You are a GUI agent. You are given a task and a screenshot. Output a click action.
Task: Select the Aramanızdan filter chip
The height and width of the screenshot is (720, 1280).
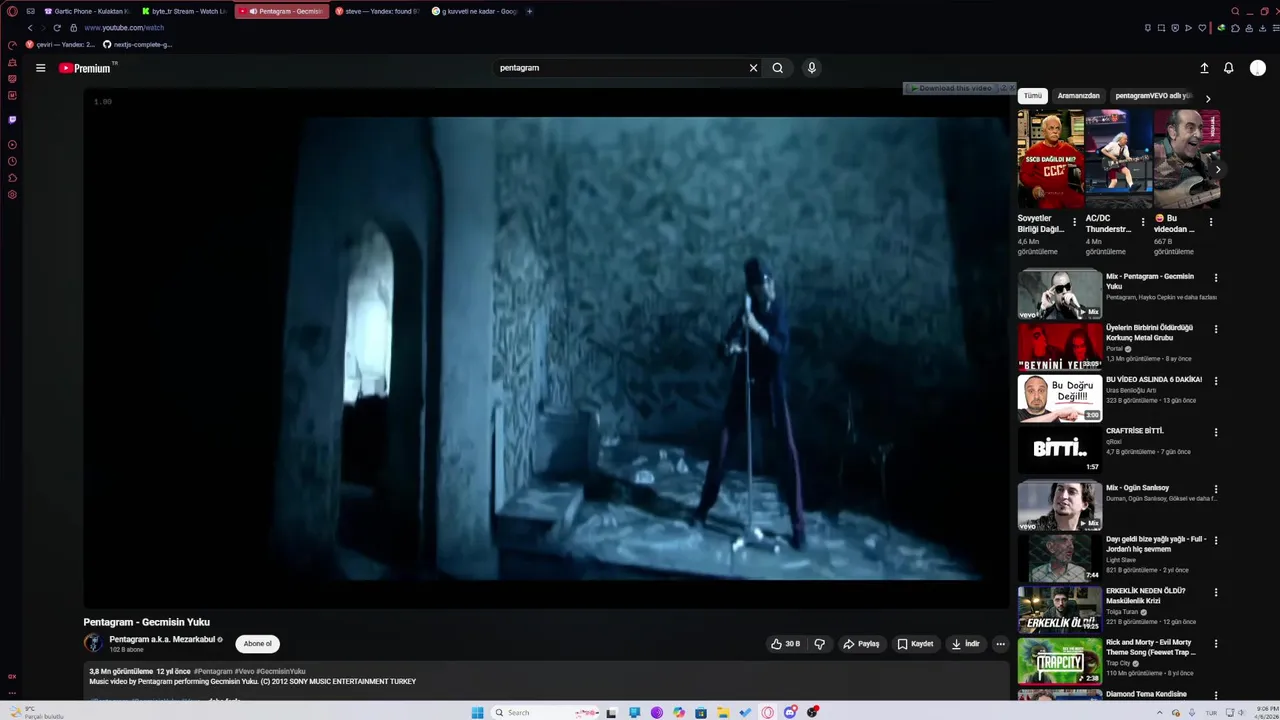[1078, 96]
